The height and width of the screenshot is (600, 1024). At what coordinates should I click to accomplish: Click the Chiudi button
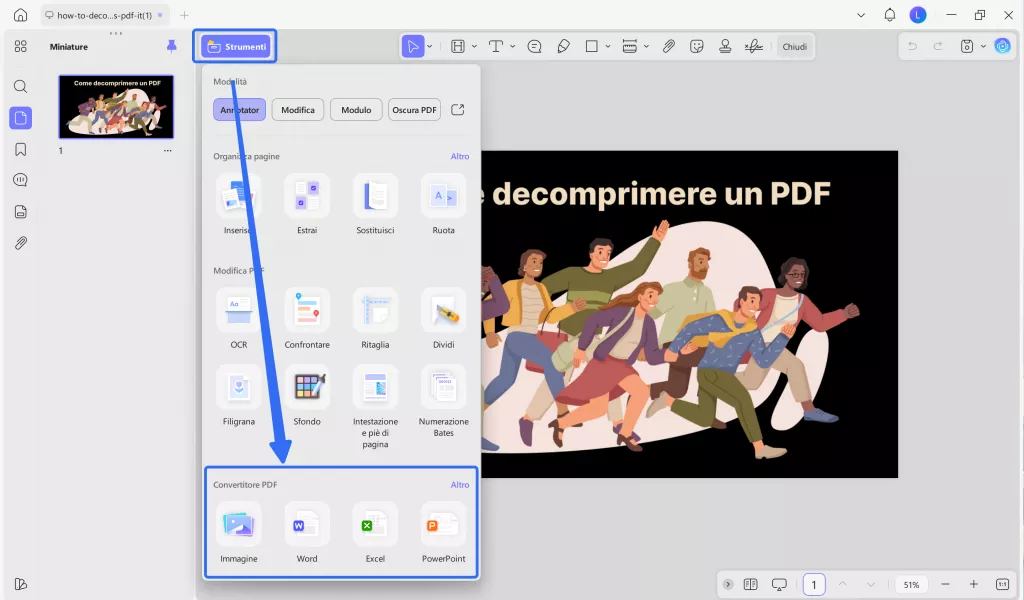[x=795, y=46]
